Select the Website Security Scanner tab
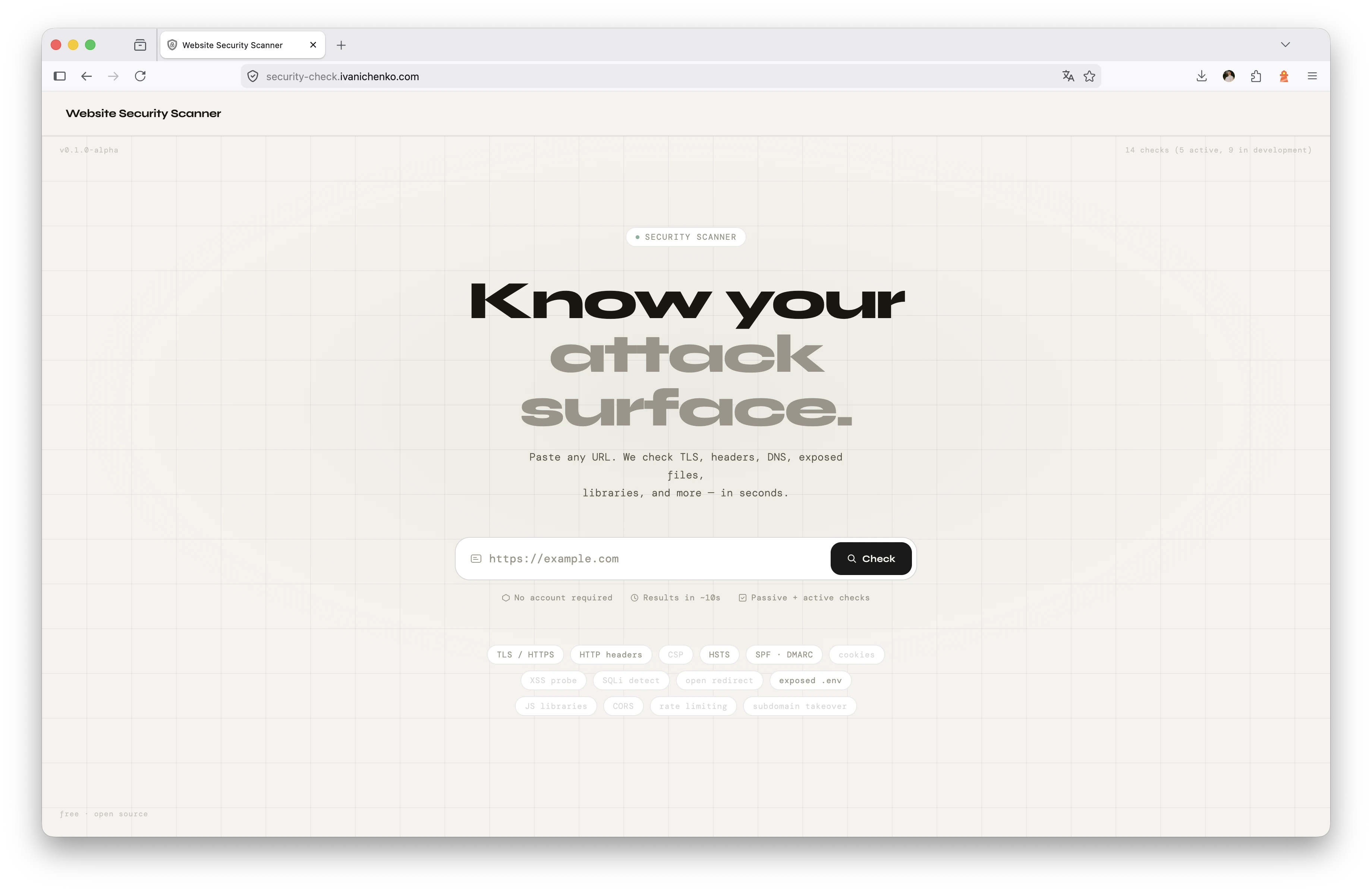 coord(243,45)
